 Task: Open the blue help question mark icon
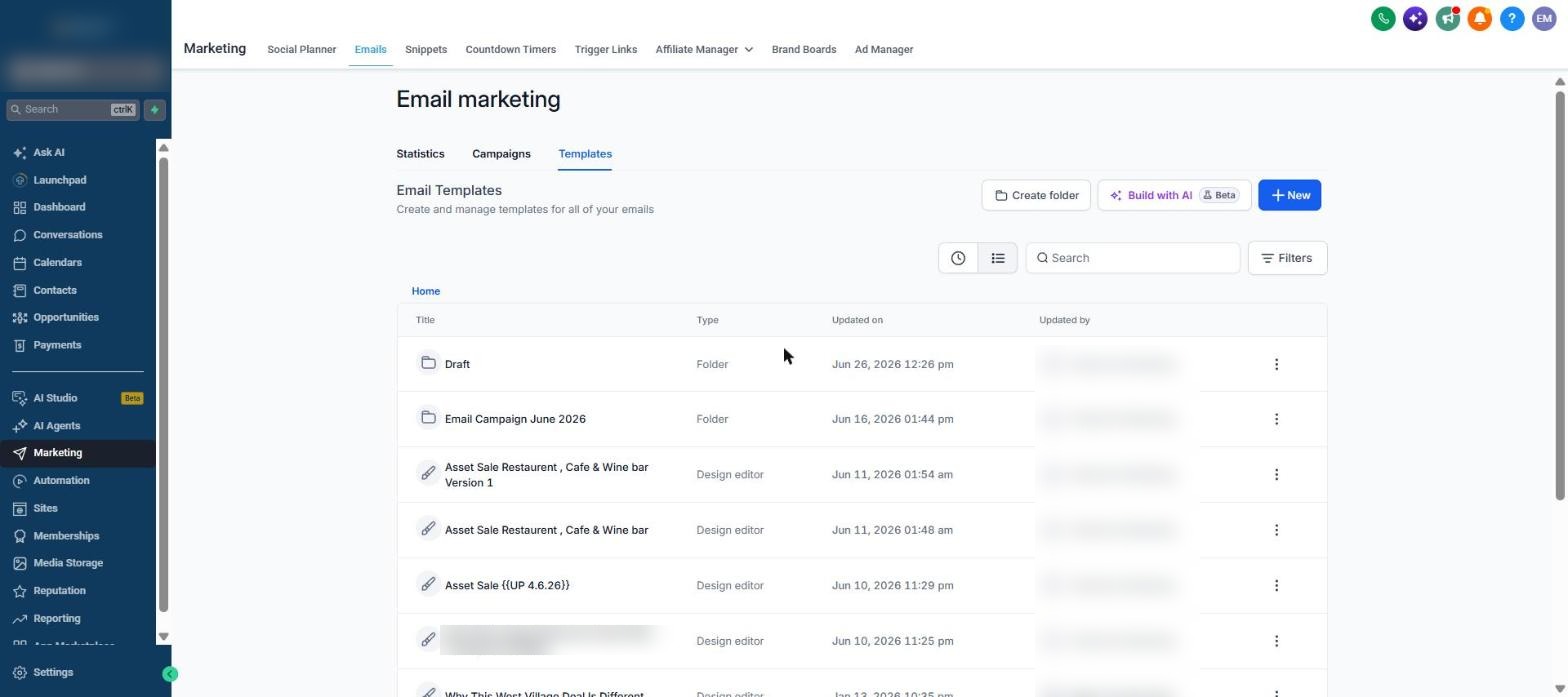[1512, 18]
